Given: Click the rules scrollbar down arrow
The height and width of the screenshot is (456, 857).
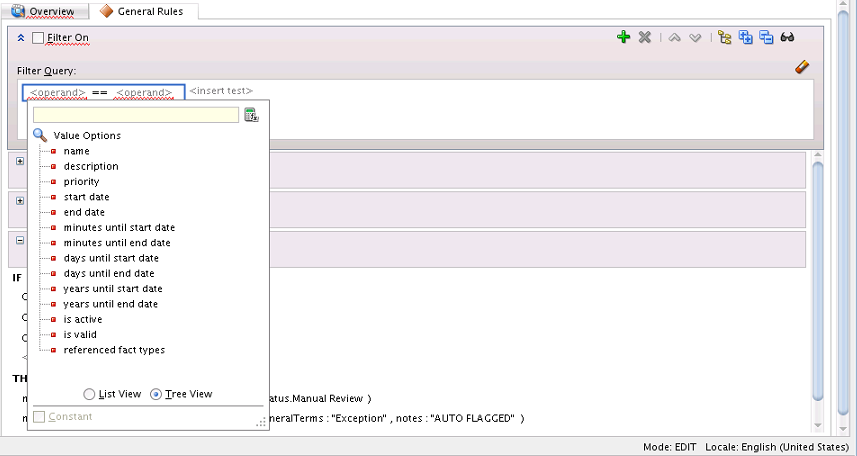Looking at the screenshot, I should [x=818, y=425].
